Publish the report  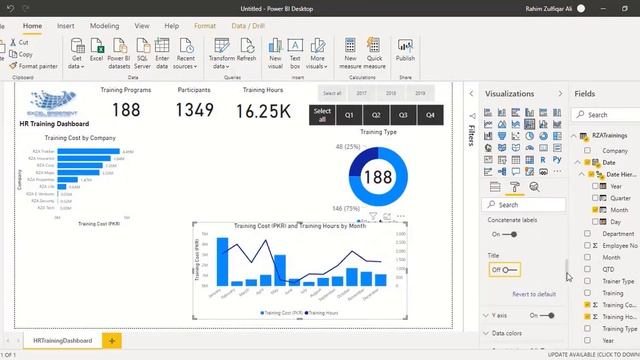405,50
